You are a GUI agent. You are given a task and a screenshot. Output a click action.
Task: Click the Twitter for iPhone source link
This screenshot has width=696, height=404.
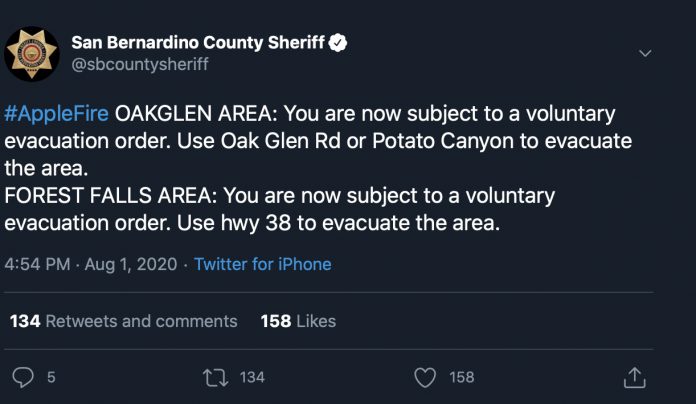pyautogui.click(x=263, y=264)
